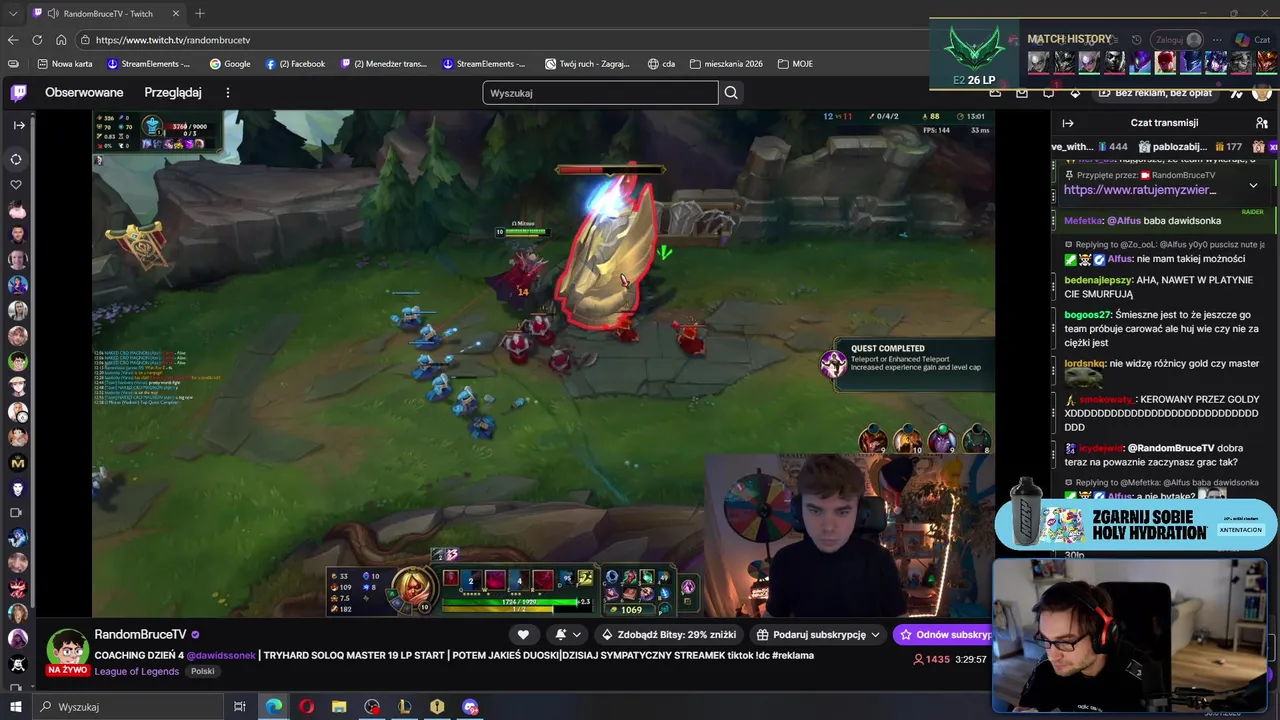Image resolution: width=1280 pixels, height=720 pixels.
Task: Open Twitch more options three-dot menu
Action: (x=227, y=93)
